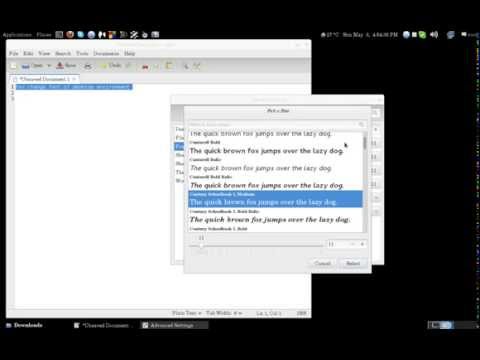Click the Pick a Font search field
The height and width of the screenshot is (360, 480).
tap(277, 124)
